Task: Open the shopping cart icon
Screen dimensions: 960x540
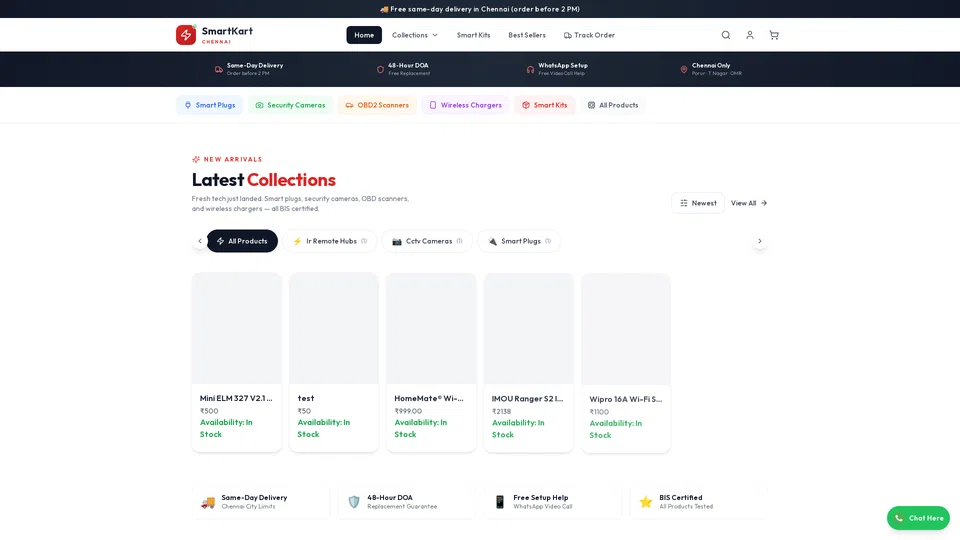Action: click(774, 35)
